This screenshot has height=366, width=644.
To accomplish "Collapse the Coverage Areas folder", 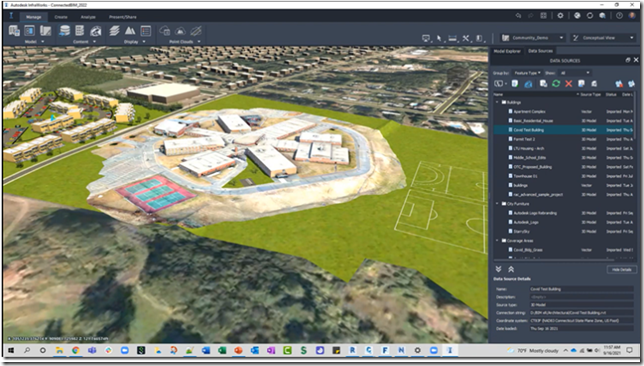I will 497,241.
